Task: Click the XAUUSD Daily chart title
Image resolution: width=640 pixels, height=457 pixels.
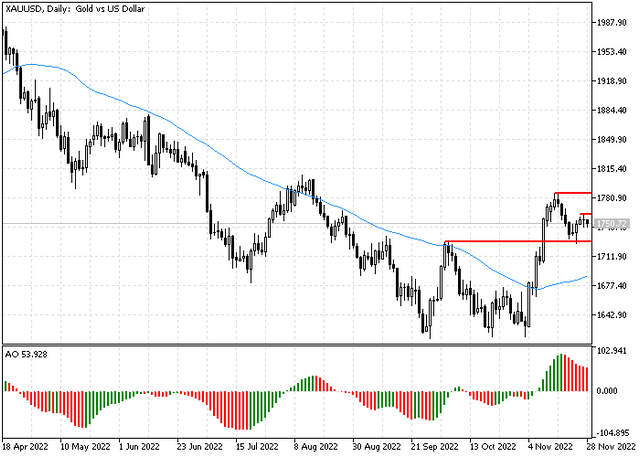Action: pos(75,9)
